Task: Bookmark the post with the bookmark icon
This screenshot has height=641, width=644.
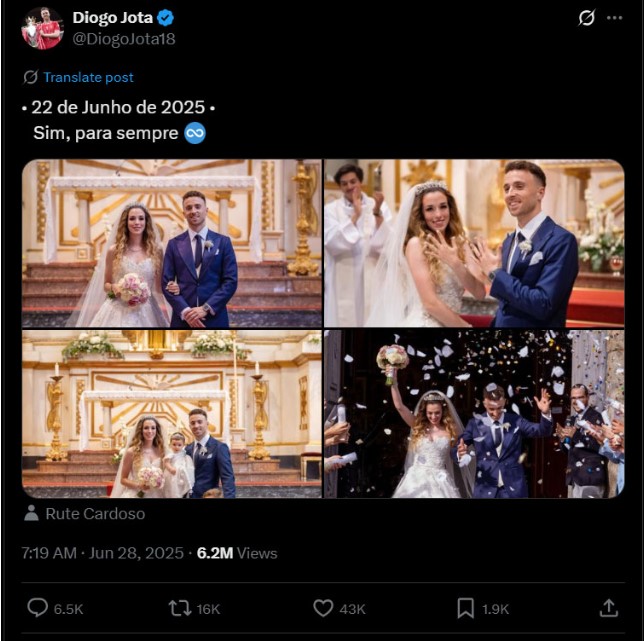Action: (x=466, y=608)
